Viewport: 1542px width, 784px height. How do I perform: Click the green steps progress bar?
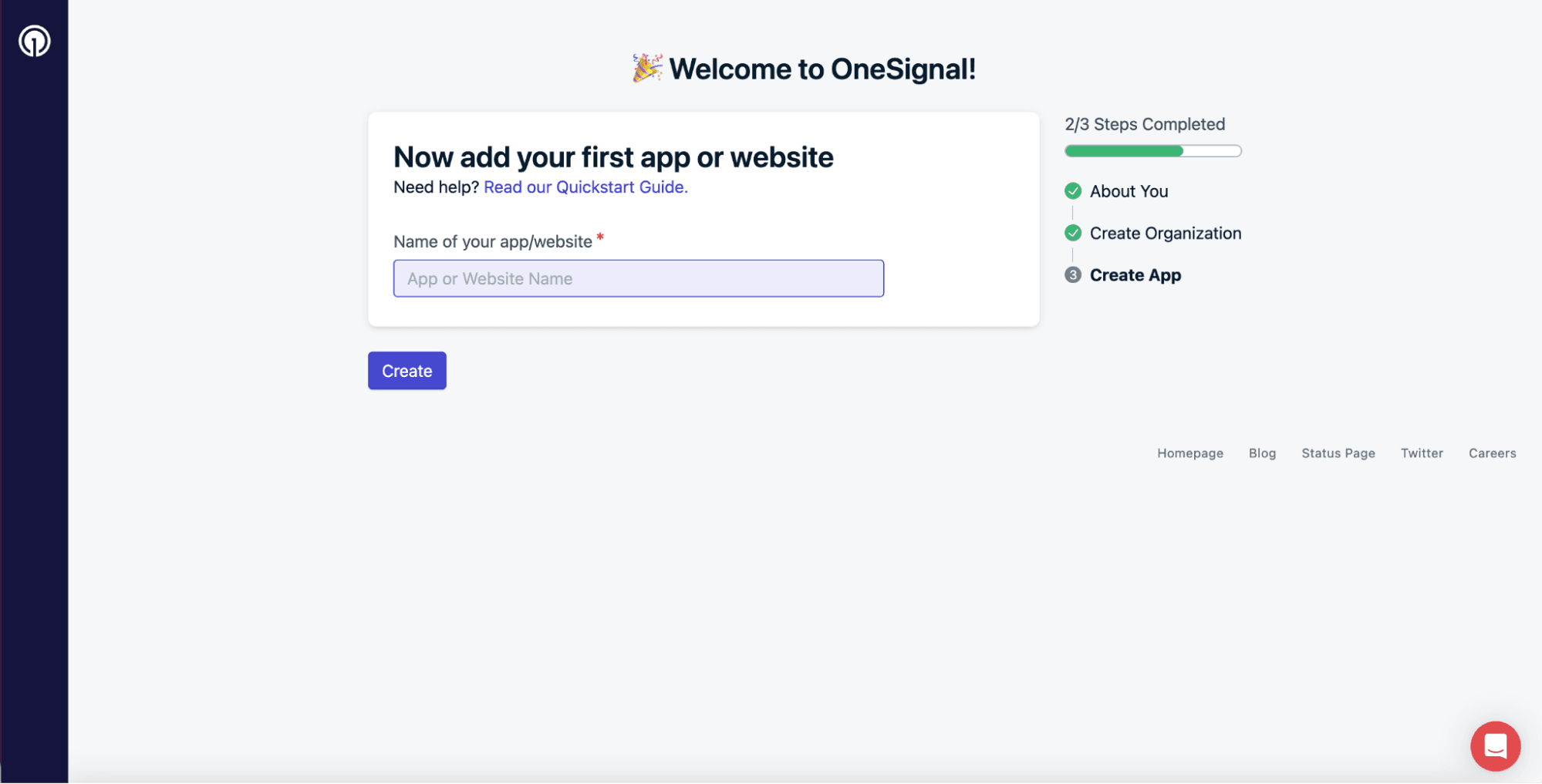[1152, 151]
